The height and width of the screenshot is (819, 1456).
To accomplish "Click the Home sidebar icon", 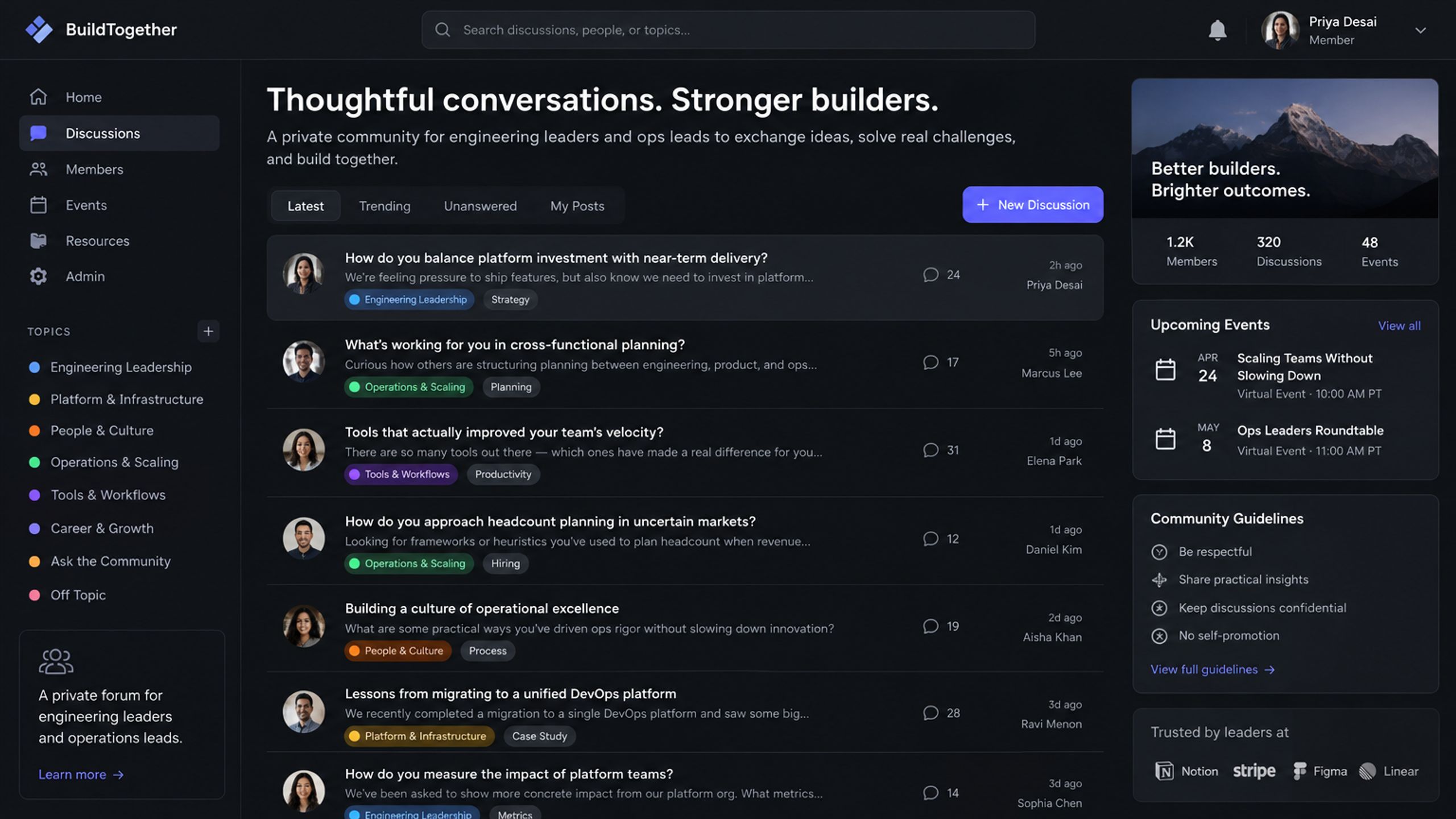I will coord(38,97).
